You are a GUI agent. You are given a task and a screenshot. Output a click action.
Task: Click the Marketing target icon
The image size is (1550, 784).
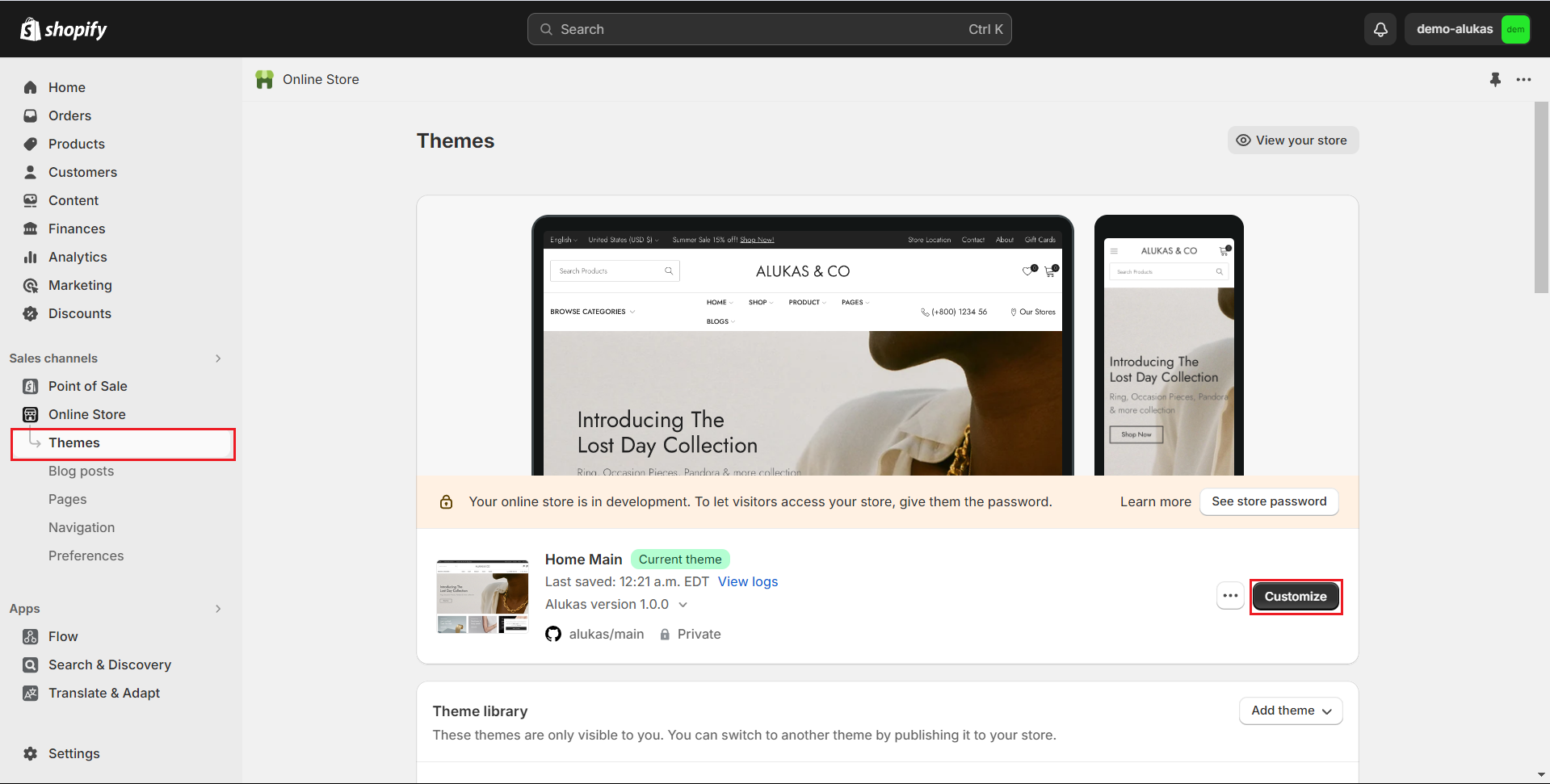[31, 285]
